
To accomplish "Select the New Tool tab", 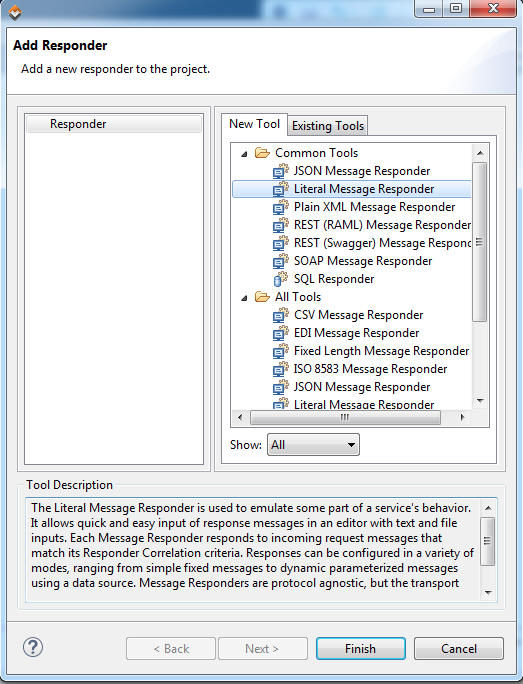I will tap(254, 124).
